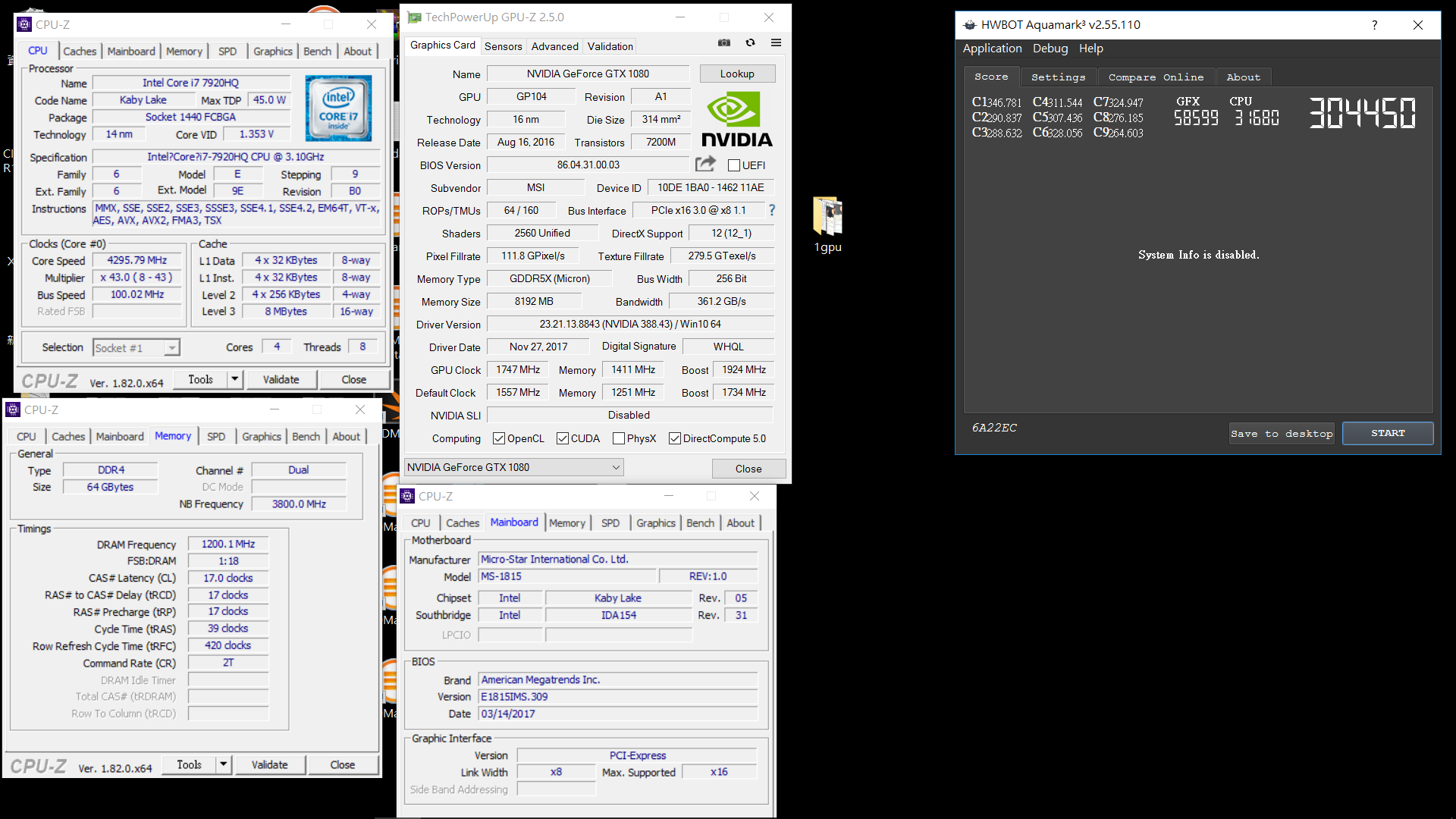Click Save to desktop button
Image resolution: width=1456 pixels, height=819 pixels.
click(x=1281, y=434)
